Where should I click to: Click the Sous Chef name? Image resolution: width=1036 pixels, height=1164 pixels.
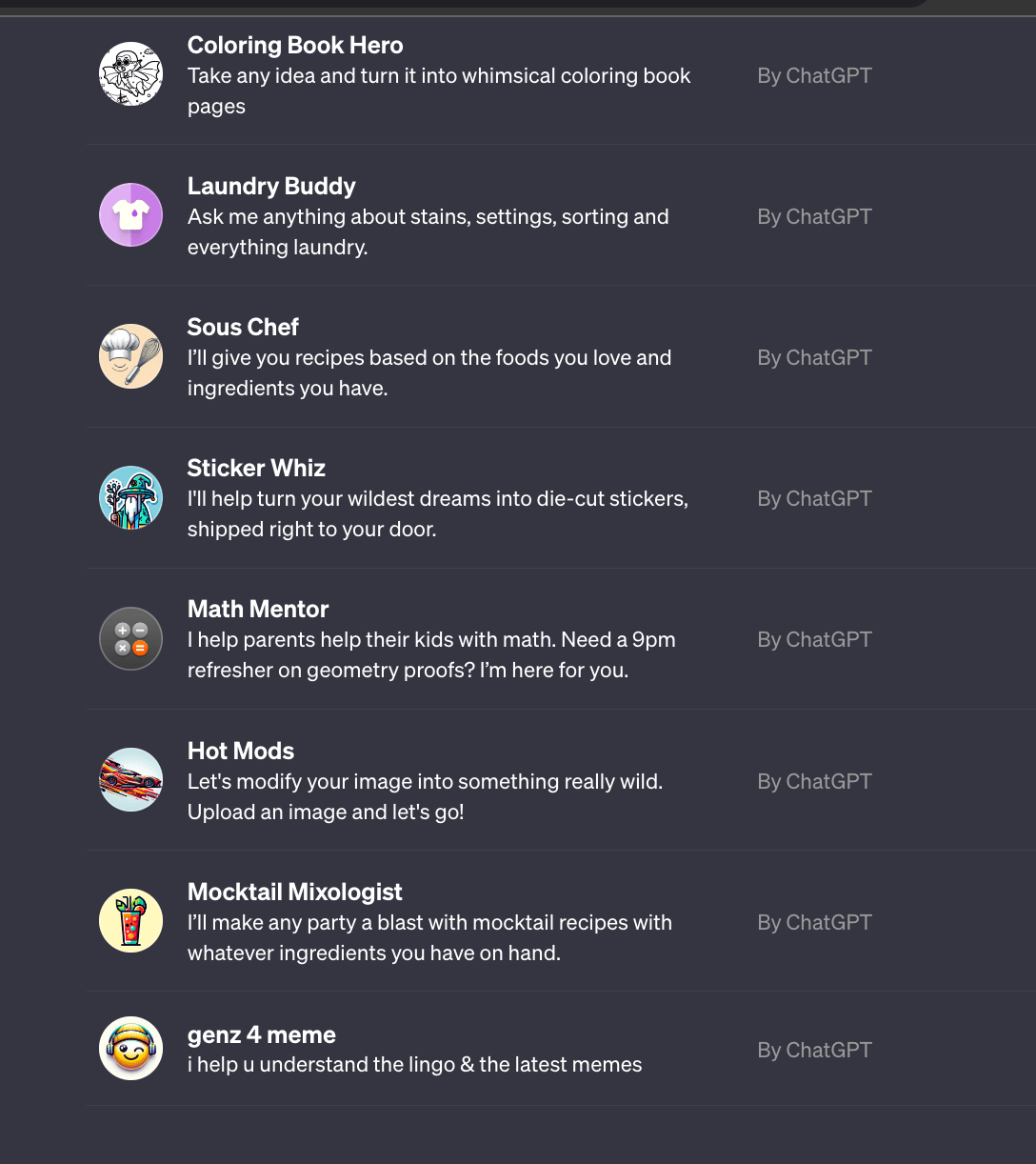pos(243,327)
